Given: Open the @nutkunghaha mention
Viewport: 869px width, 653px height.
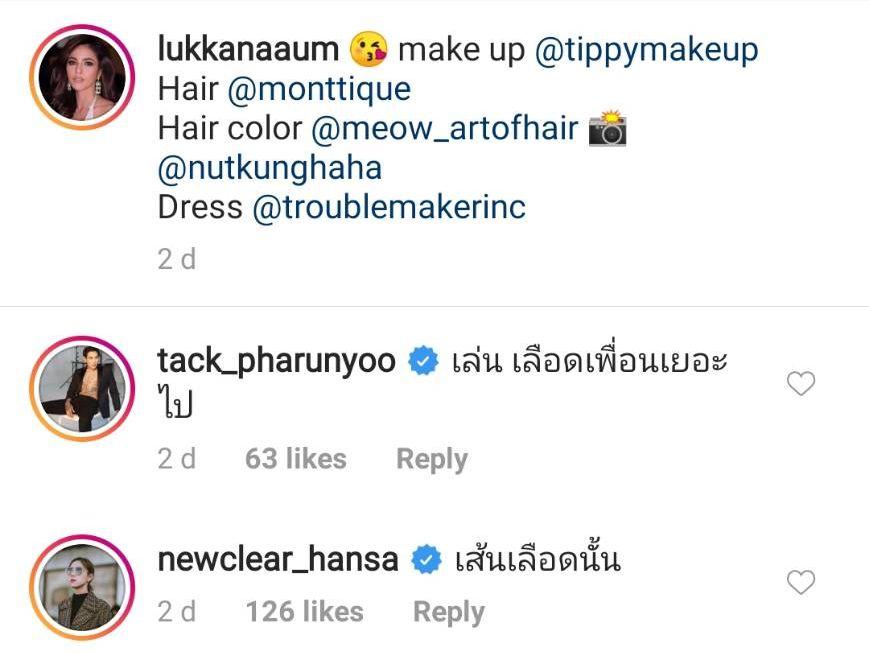Looking at the screenshot, I should click(x=270, y=168).
